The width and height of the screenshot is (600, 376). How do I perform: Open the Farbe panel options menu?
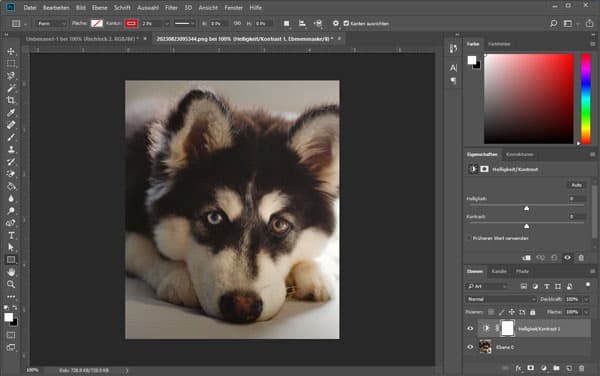click(x=592, y=44)
